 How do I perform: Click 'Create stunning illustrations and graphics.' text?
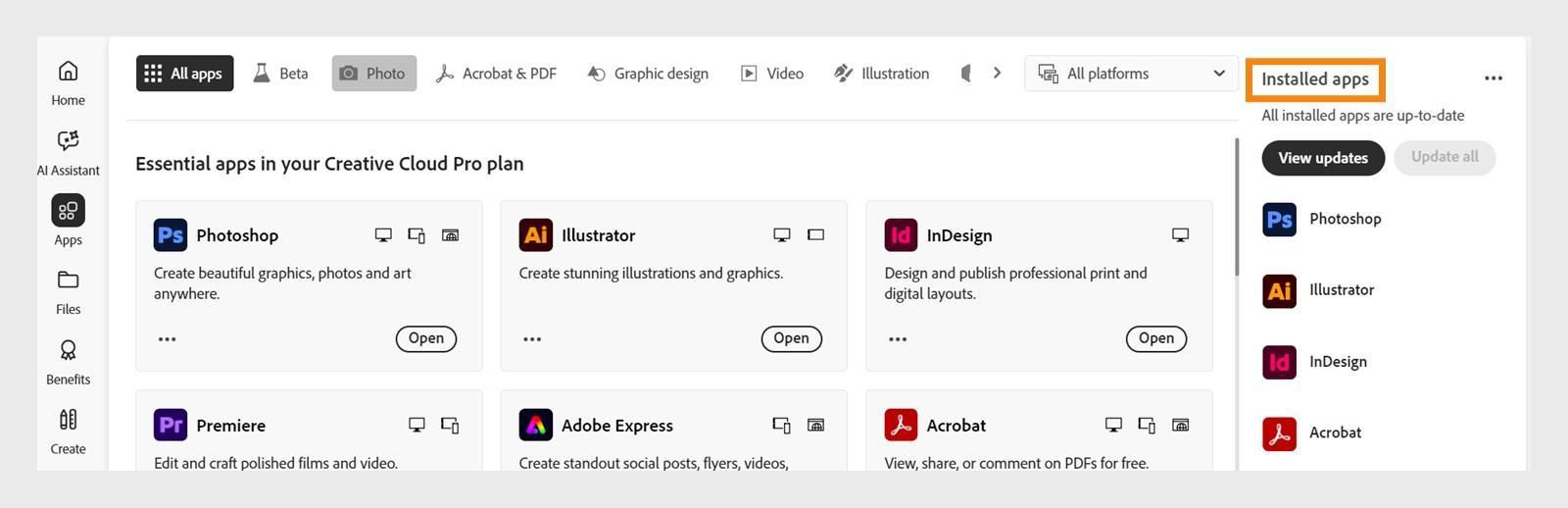[651, 274]
